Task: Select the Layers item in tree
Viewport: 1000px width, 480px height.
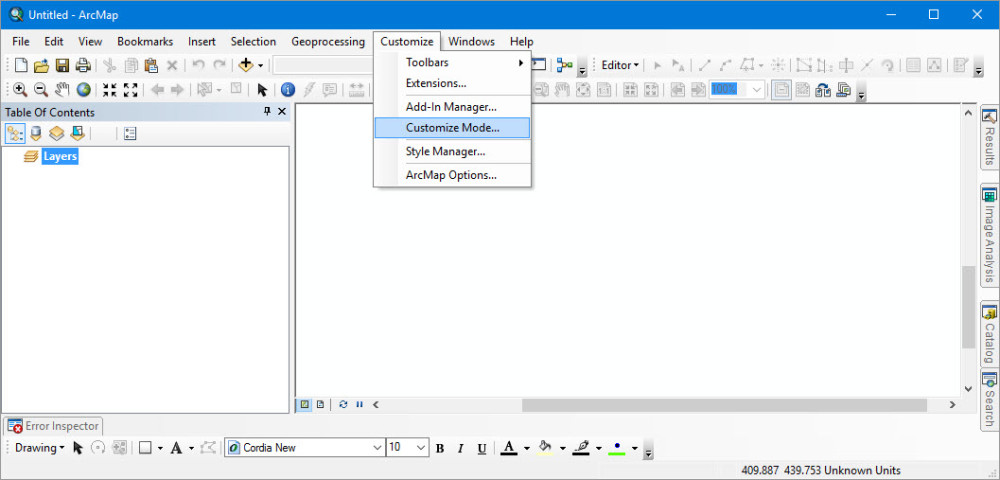Action: tap(60, 156)
